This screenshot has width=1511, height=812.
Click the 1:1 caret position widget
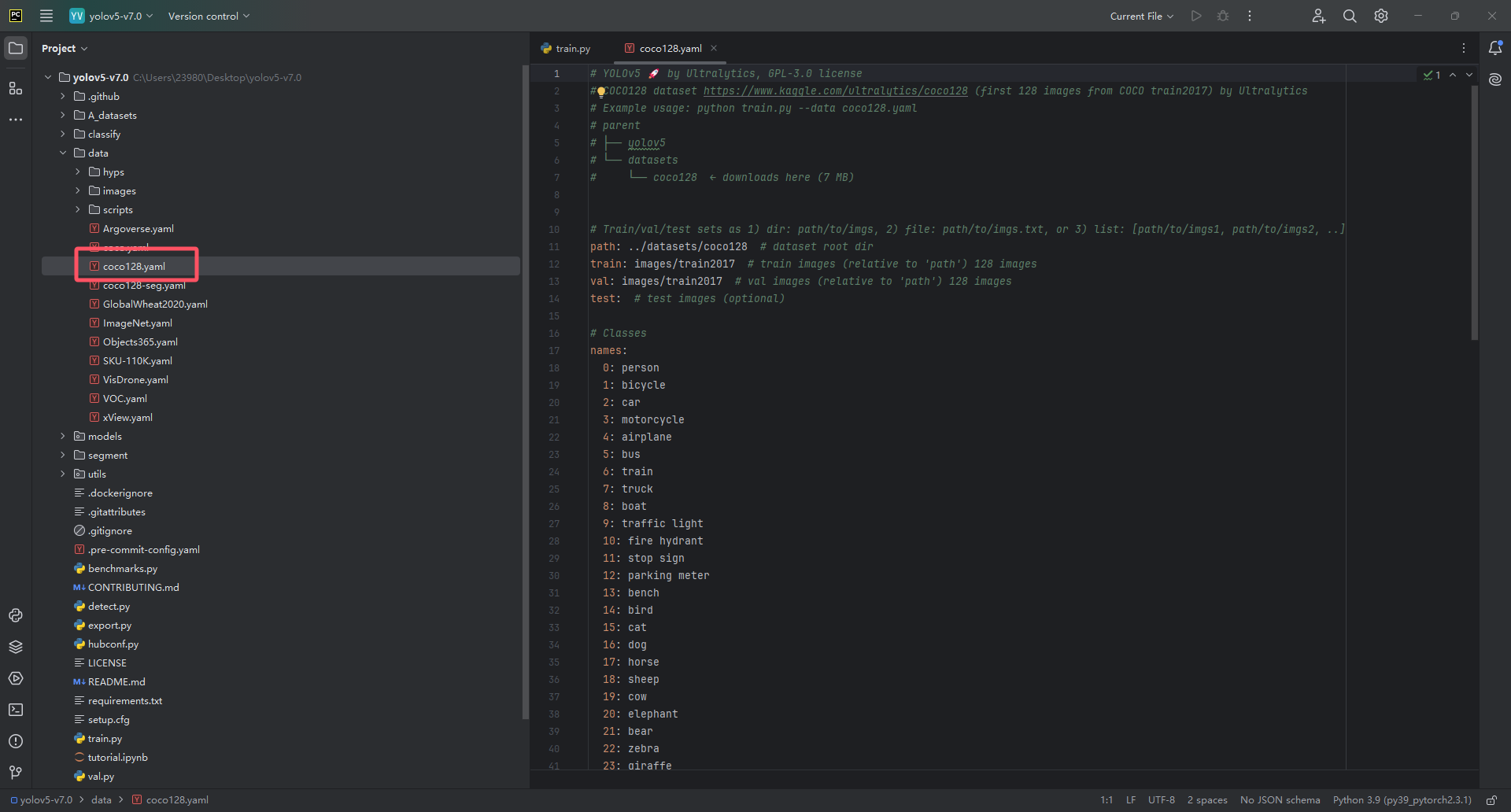point(1106,800)
